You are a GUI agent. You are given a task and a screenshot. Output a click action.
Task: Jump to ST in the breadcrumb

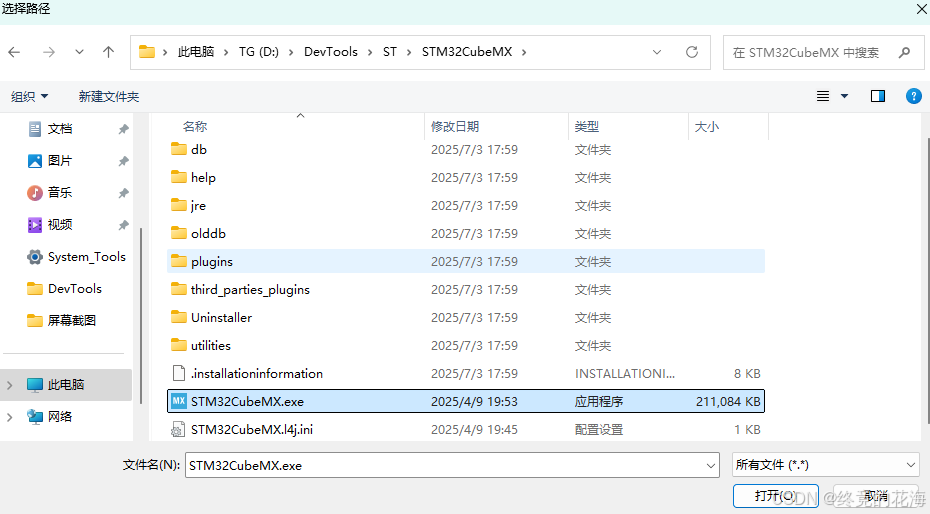(390, 52)
